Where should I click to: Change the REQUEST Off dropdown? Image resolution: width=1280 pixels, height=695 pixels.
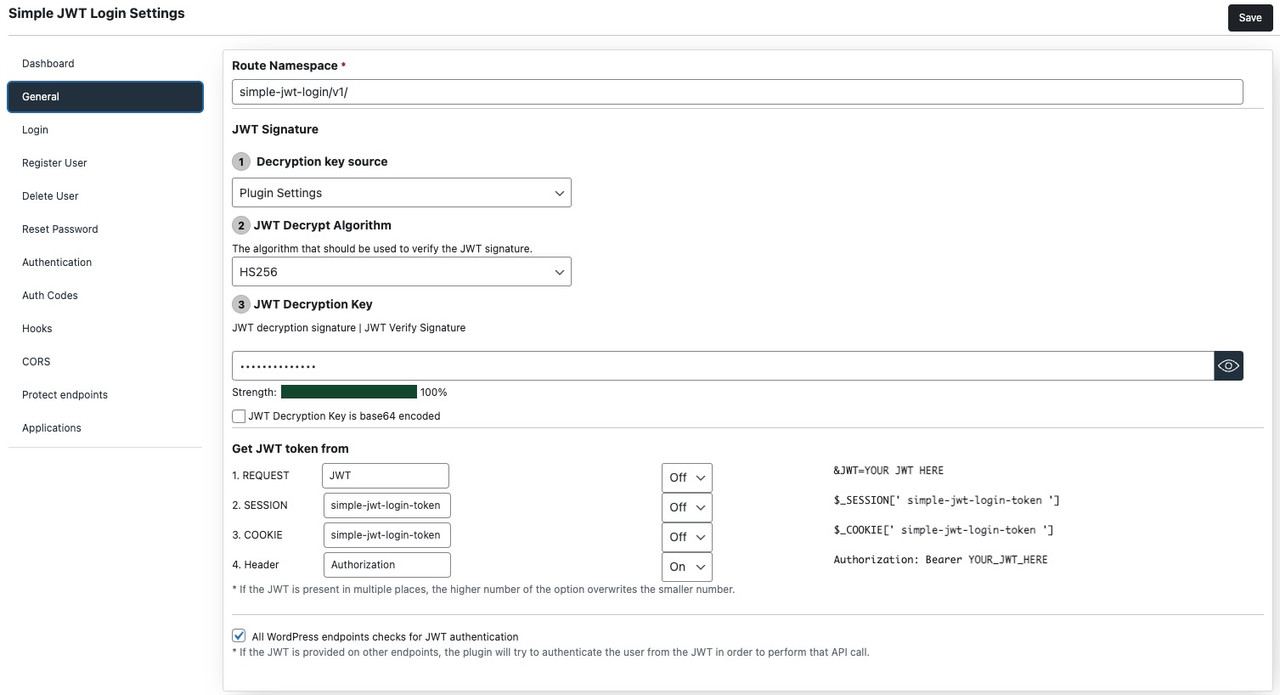[687, 478]
